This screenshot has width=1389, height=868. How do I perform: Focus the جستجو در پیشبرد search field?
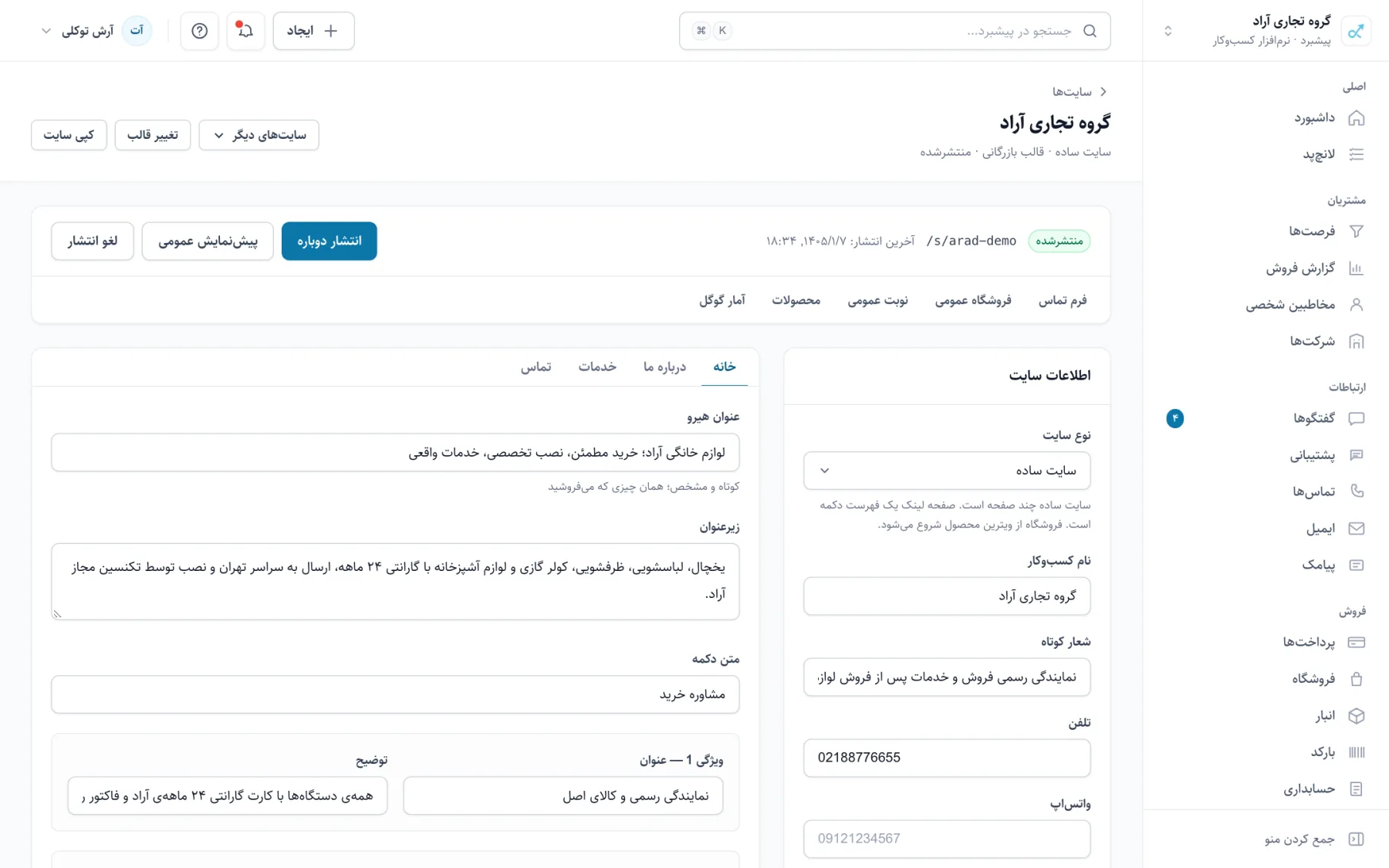pyautogui.click(x=894, y=31)
